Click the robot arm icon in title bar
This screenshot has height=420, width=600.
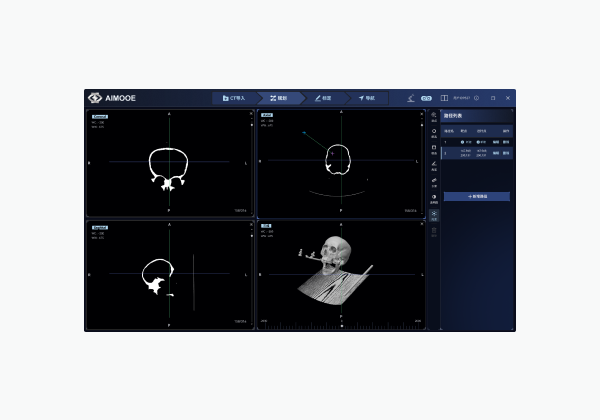[x=411, y=98]
